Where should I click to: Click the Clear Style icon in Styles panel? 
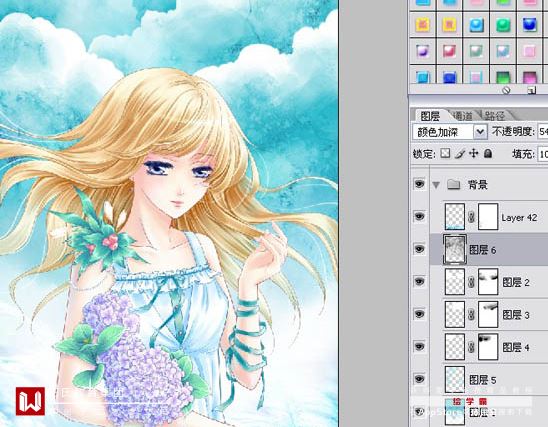tap(506, 90)
